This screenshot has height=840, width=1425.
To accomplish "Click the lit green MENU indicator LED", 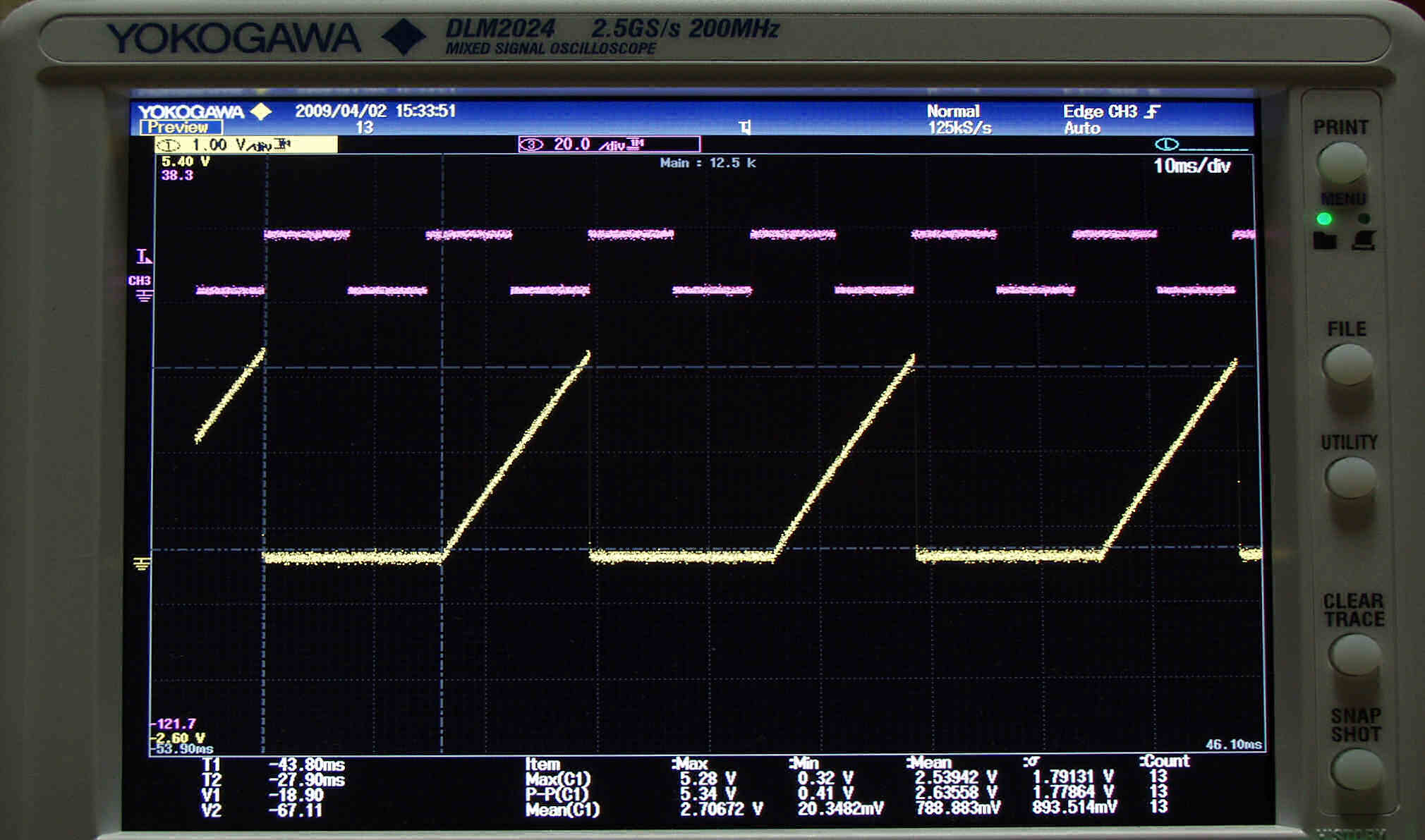I will 1324,219.
